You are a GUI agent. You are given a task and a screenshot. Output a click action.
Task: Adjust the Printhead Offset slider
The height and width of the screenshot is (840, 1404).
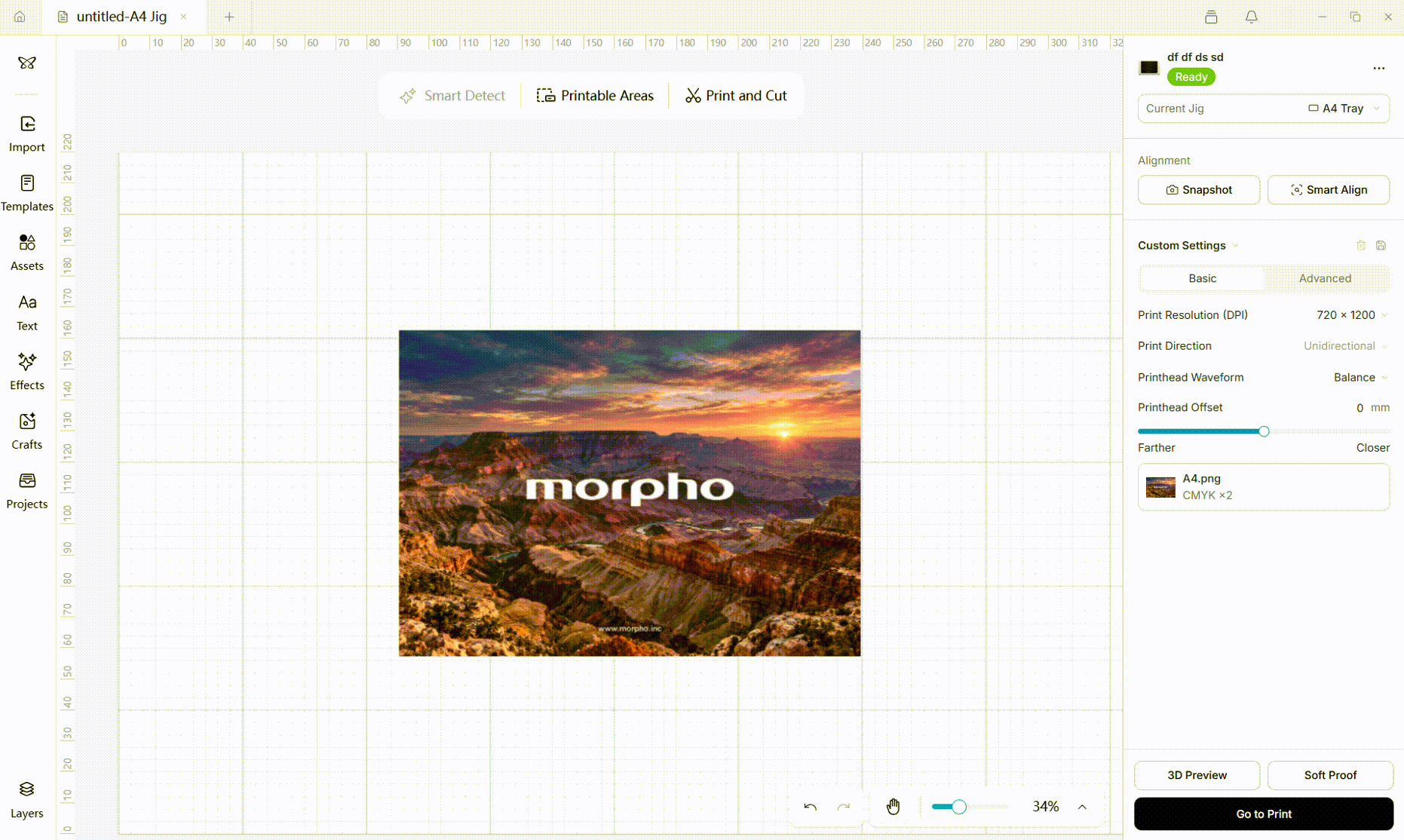(x=1264, y=431)
